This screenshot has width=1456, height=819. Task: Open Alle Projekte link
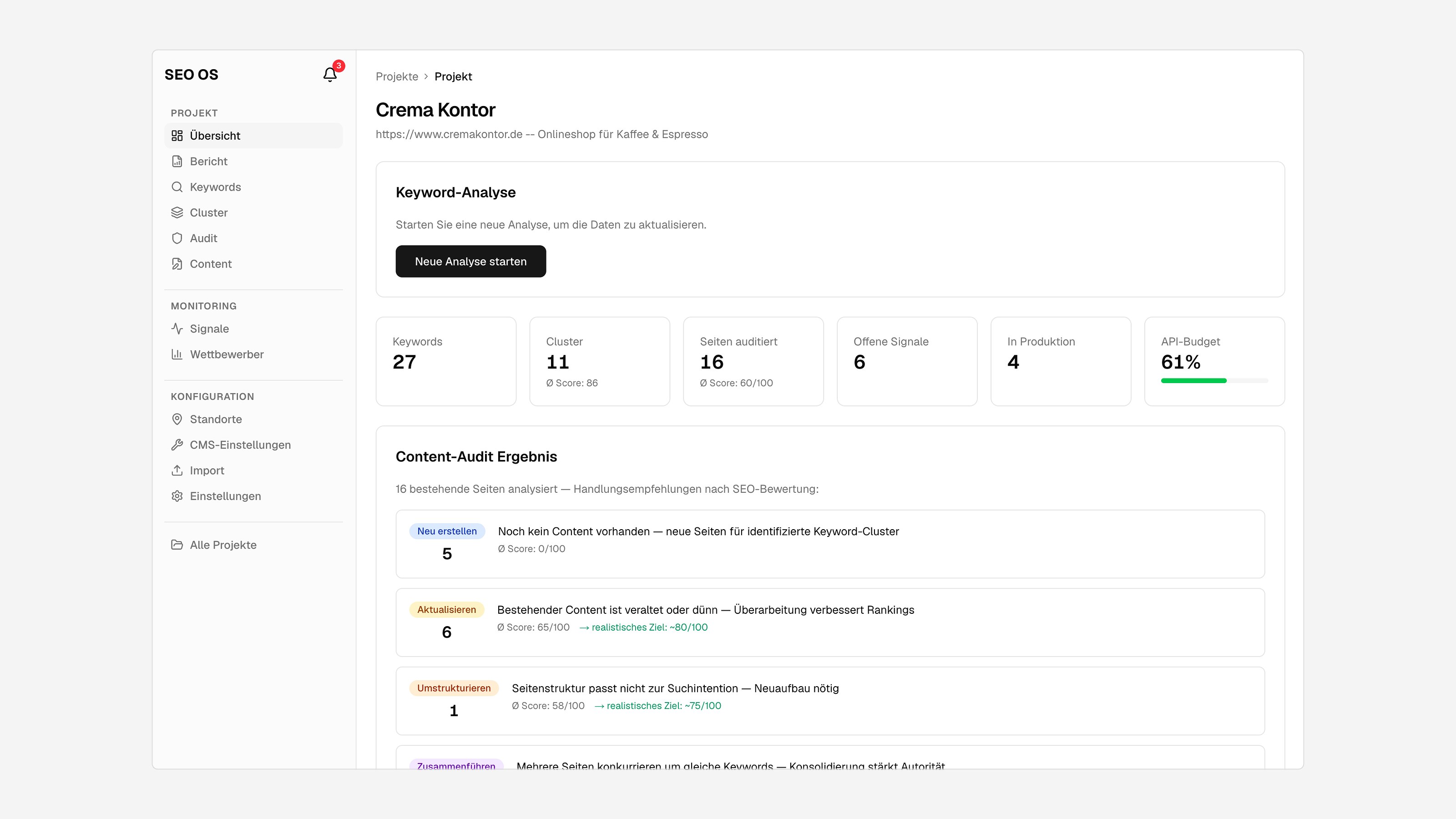(253, 545)
